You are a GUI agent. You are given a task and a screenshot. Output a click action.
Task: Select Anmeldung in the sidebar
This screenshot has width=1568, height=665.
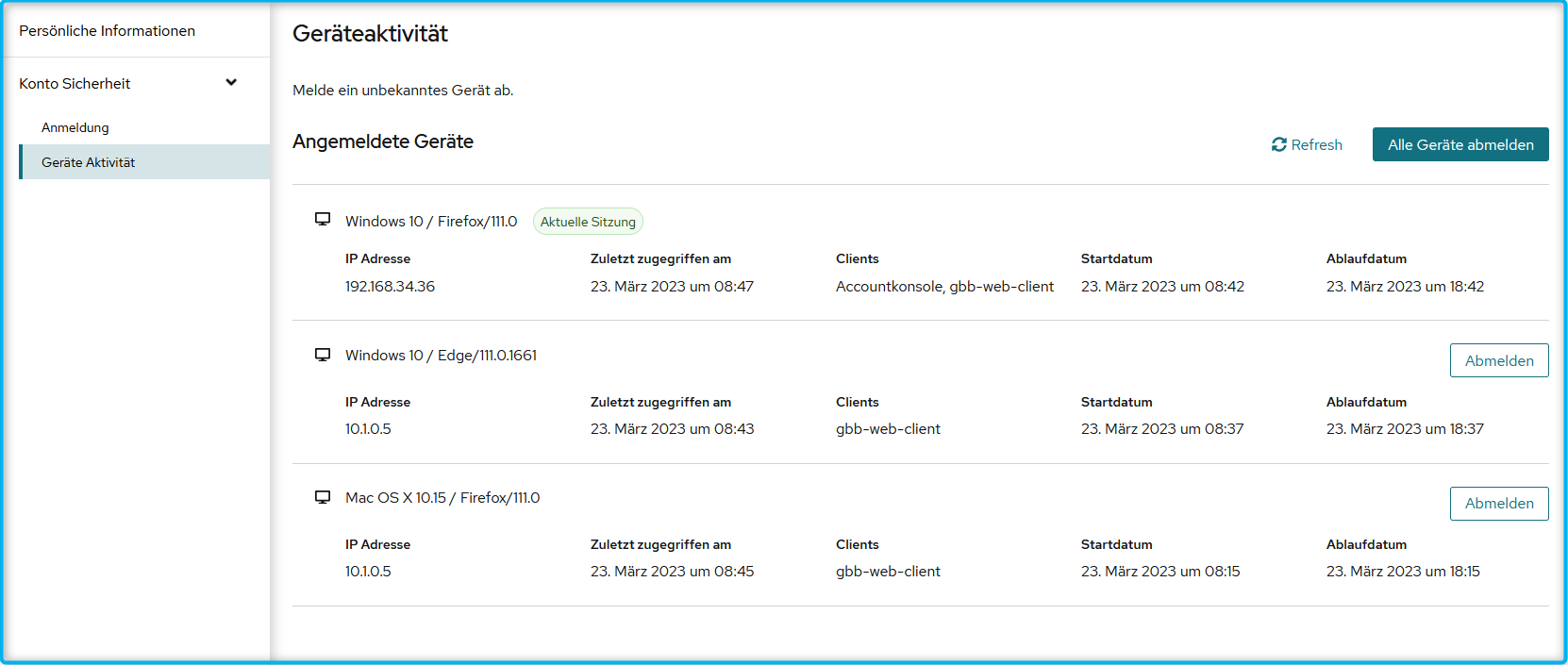point(75,127)
